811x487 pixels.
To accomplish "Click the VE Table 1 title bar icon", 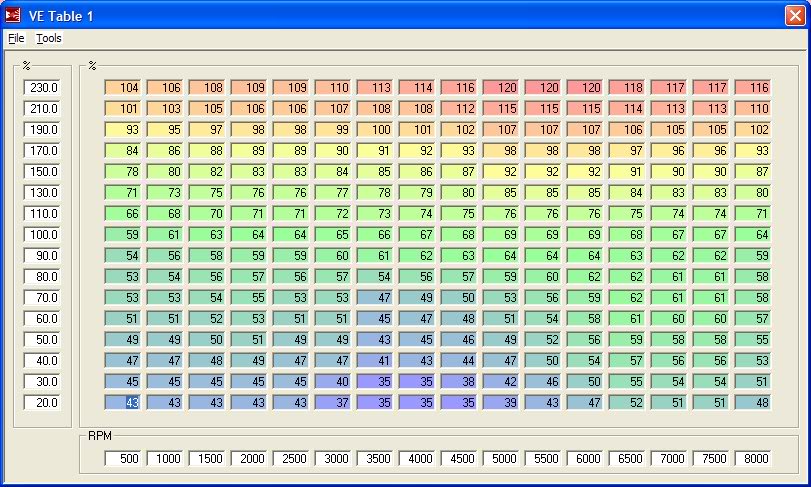I will [x=13, y=14].
